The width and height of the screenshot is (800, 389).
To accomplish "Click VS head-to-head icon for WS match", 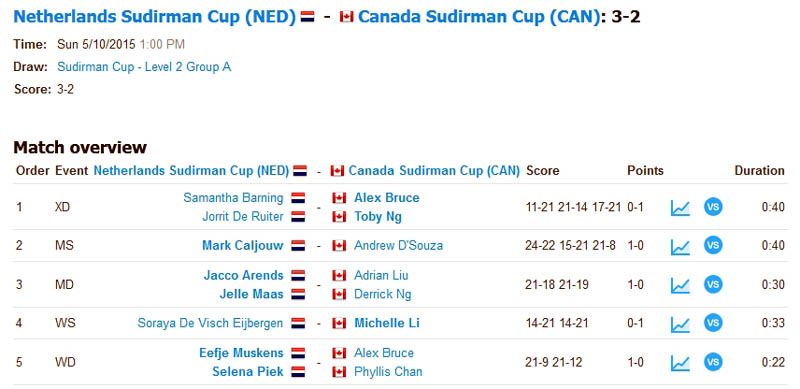I will [713, 323].
